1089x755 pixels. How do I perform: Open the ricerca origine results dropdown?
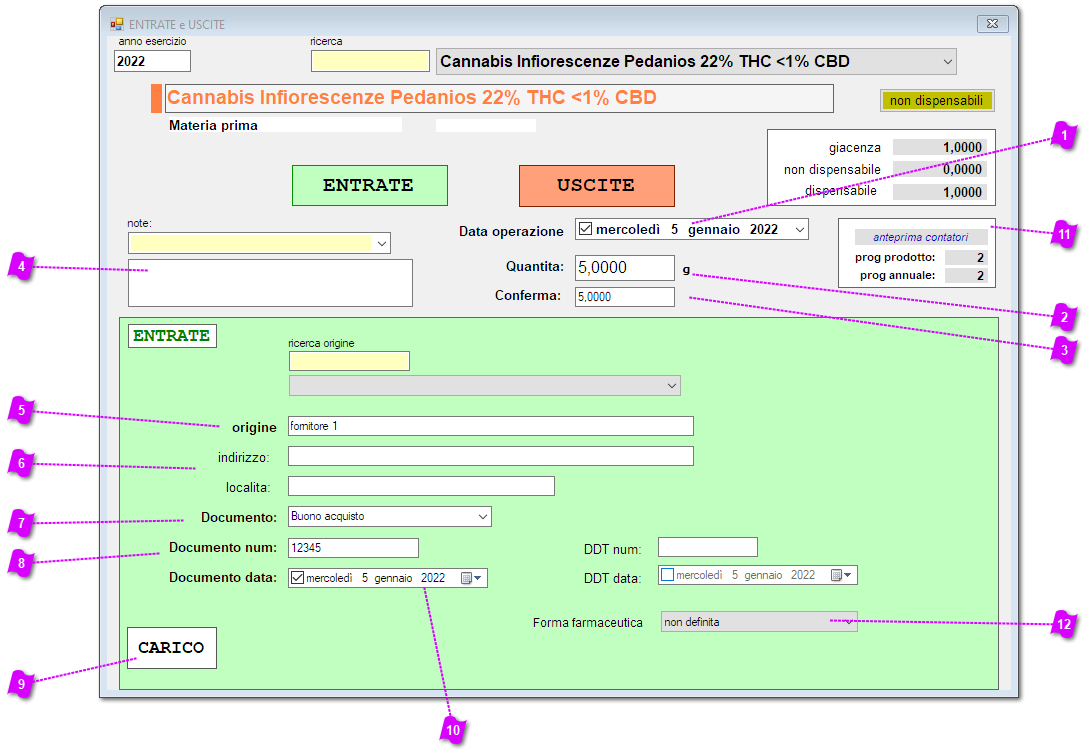[x=672, y=386]
